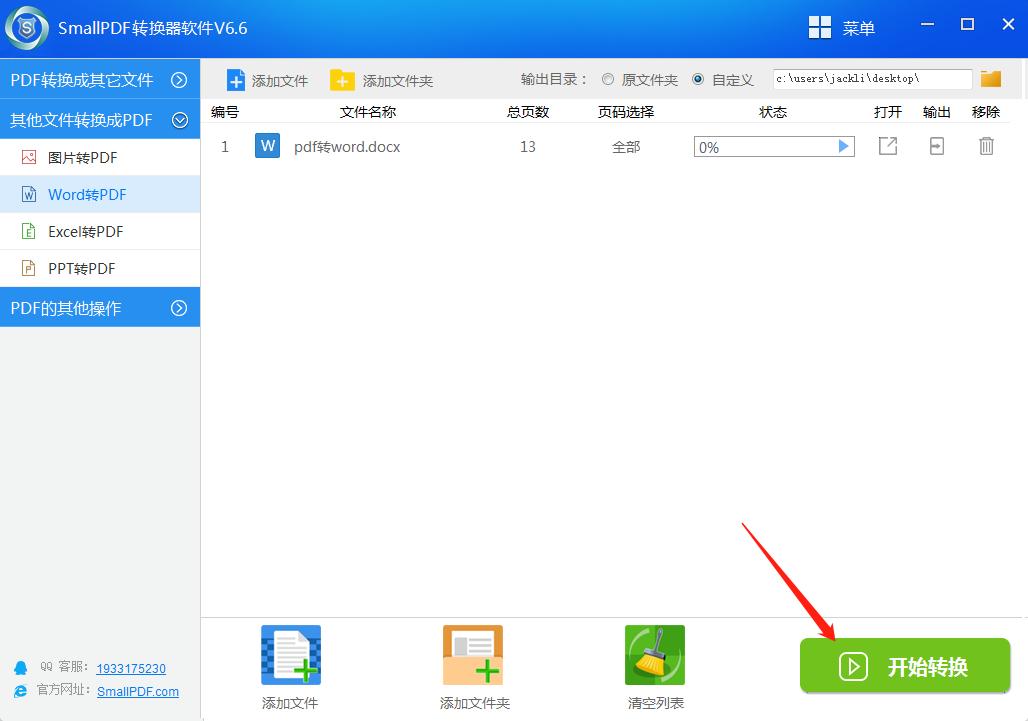The width and height of the screenshot is (1028, 721).
Task: Click the 开始转换 button
Action: click(905, 666)
